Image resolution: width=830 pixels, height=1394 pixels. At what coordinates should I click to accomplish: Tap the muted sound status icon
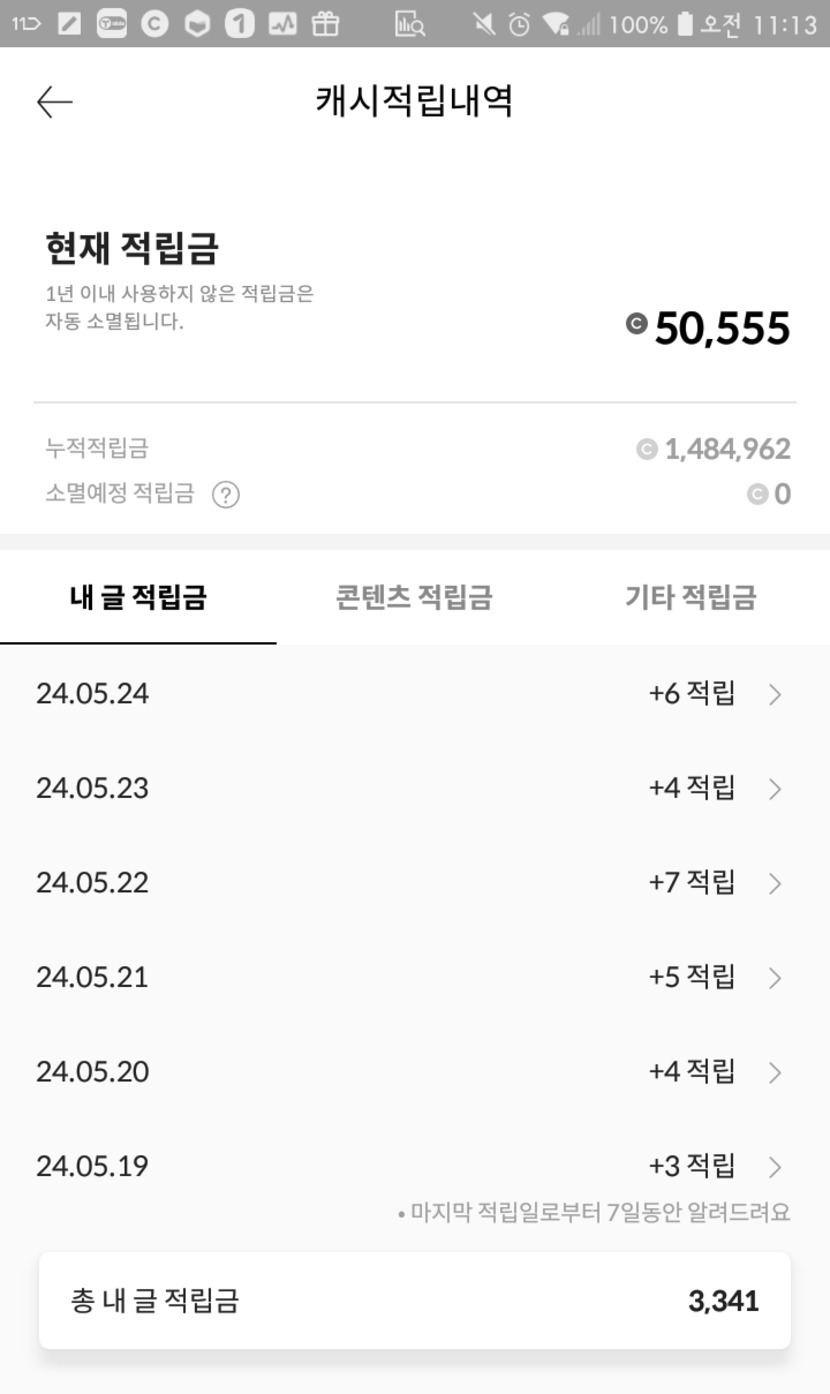pyautogui.click(x=484, y=24)
